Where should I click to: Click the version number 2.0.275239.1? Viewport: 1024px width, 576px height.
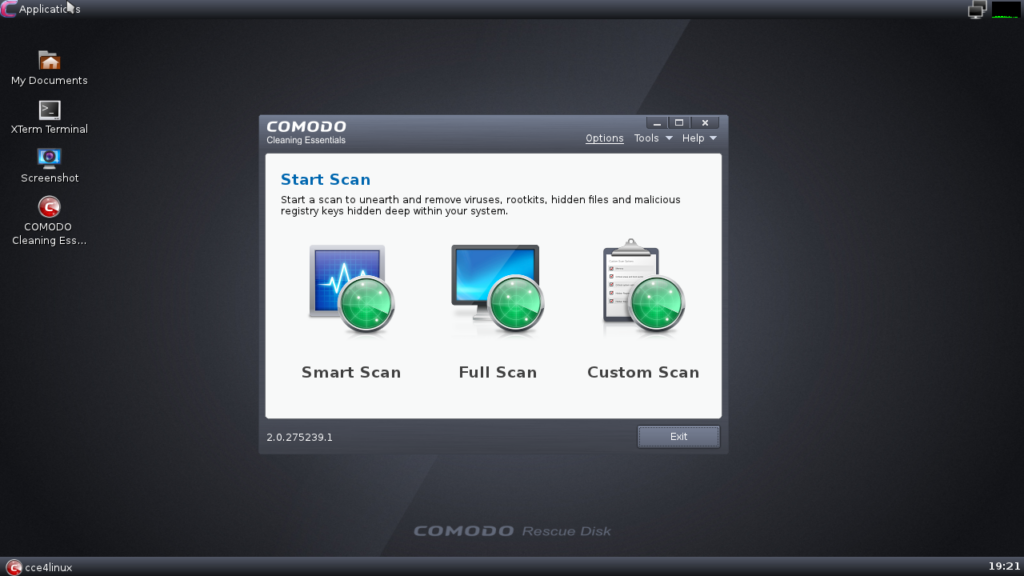click(x=299, y=438)
